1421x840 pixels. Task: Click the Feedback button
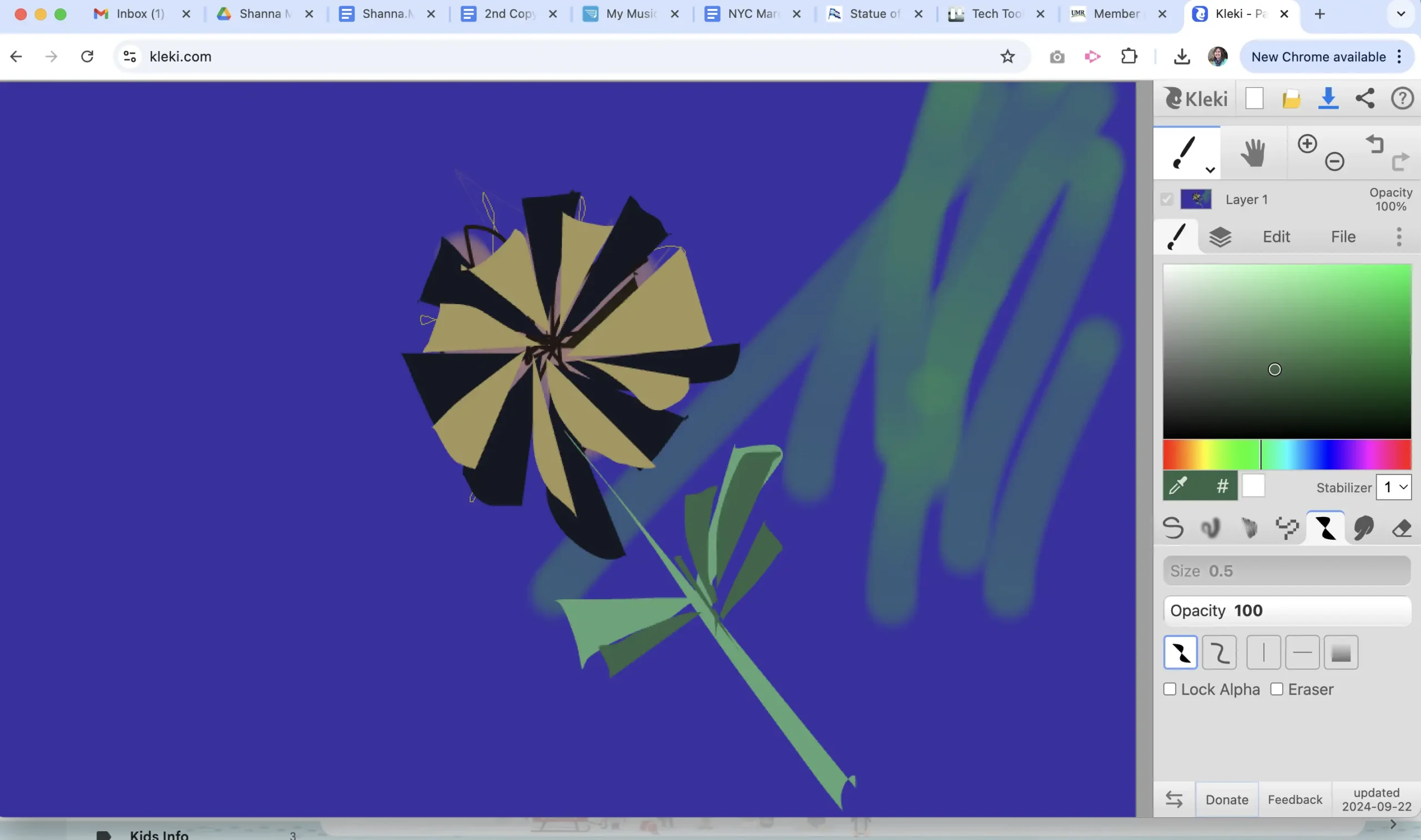pyautogui.click(x=1295, y=799)
